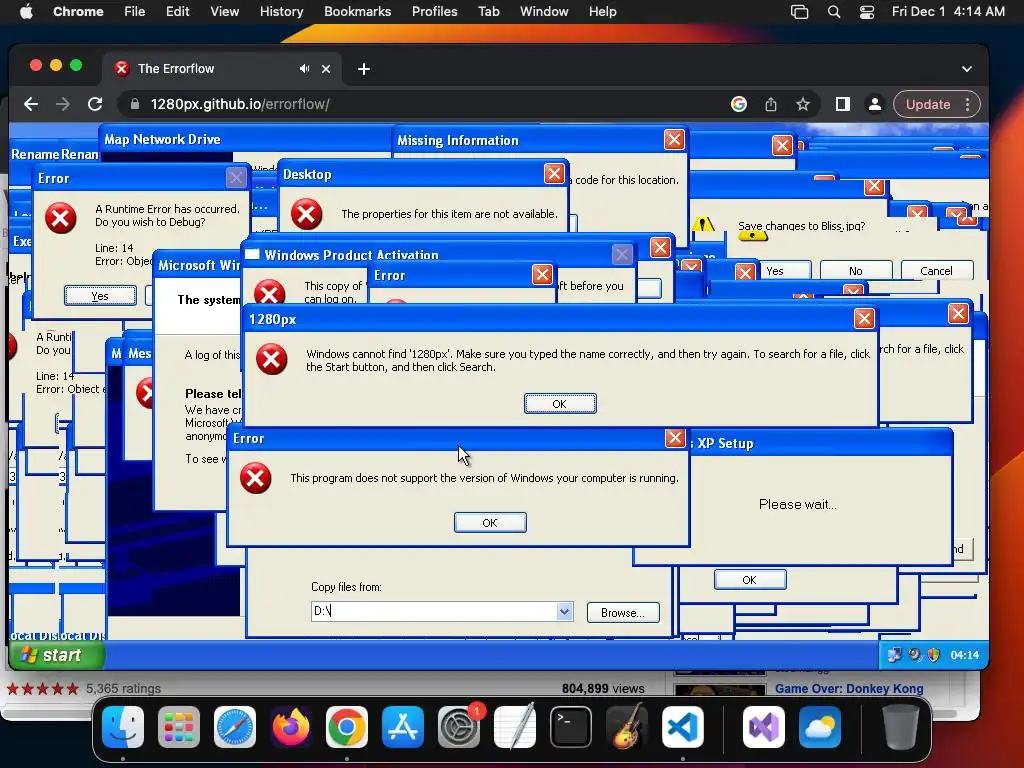Image resolution: width=1024 pixels, height=768 pixels.
Task: Go forward to next page
Action: pos(63,104)
